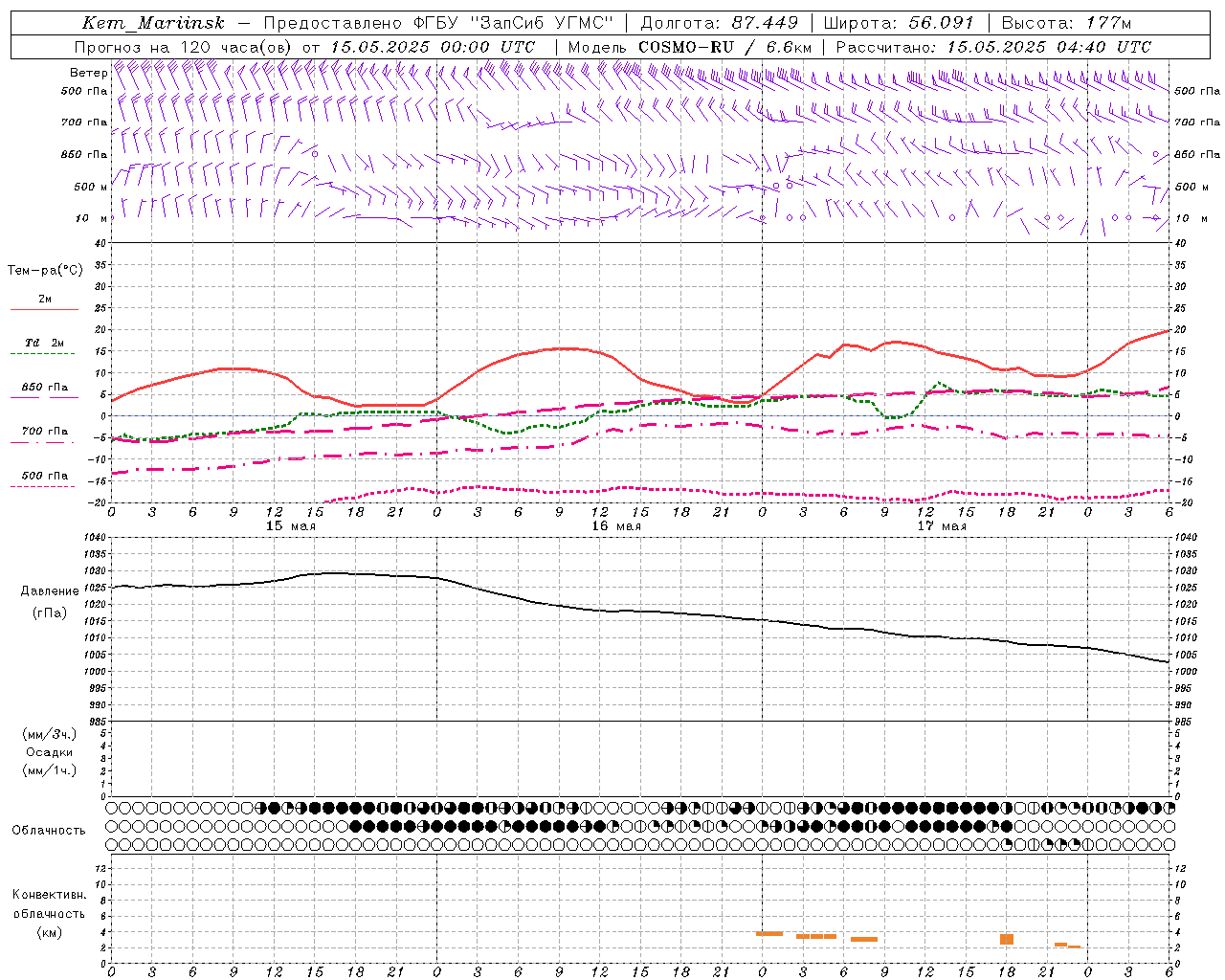Screen dimensions: 1225x980
Task: Click the '15 мая' date label
Action: pos(291,526)
